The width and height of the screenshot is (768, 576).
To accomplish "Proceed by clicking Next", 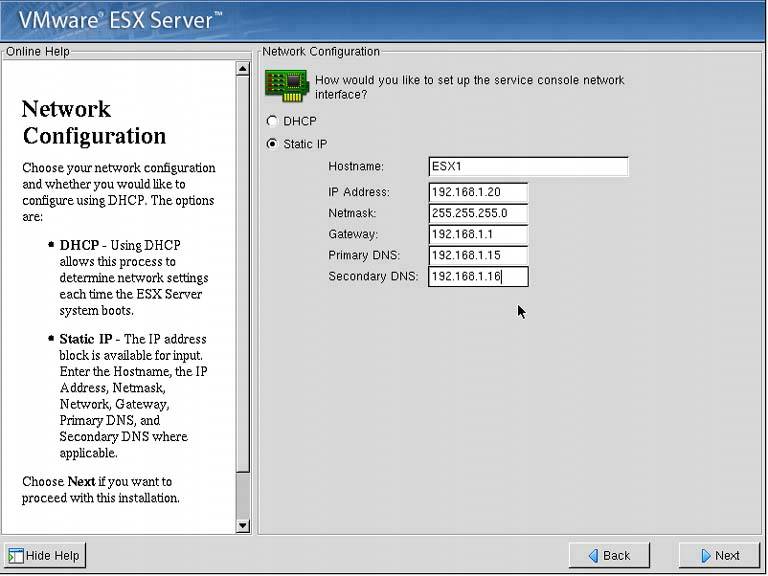I will pyautogui.click(x=718, y=555).
